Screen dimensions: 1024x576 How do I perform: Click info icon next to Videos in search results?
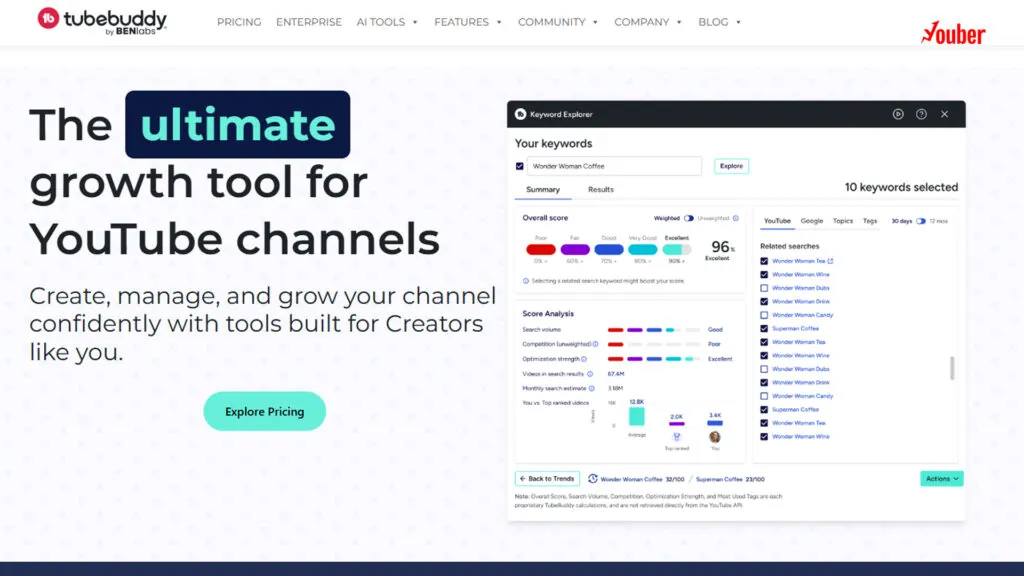[590, 374]
